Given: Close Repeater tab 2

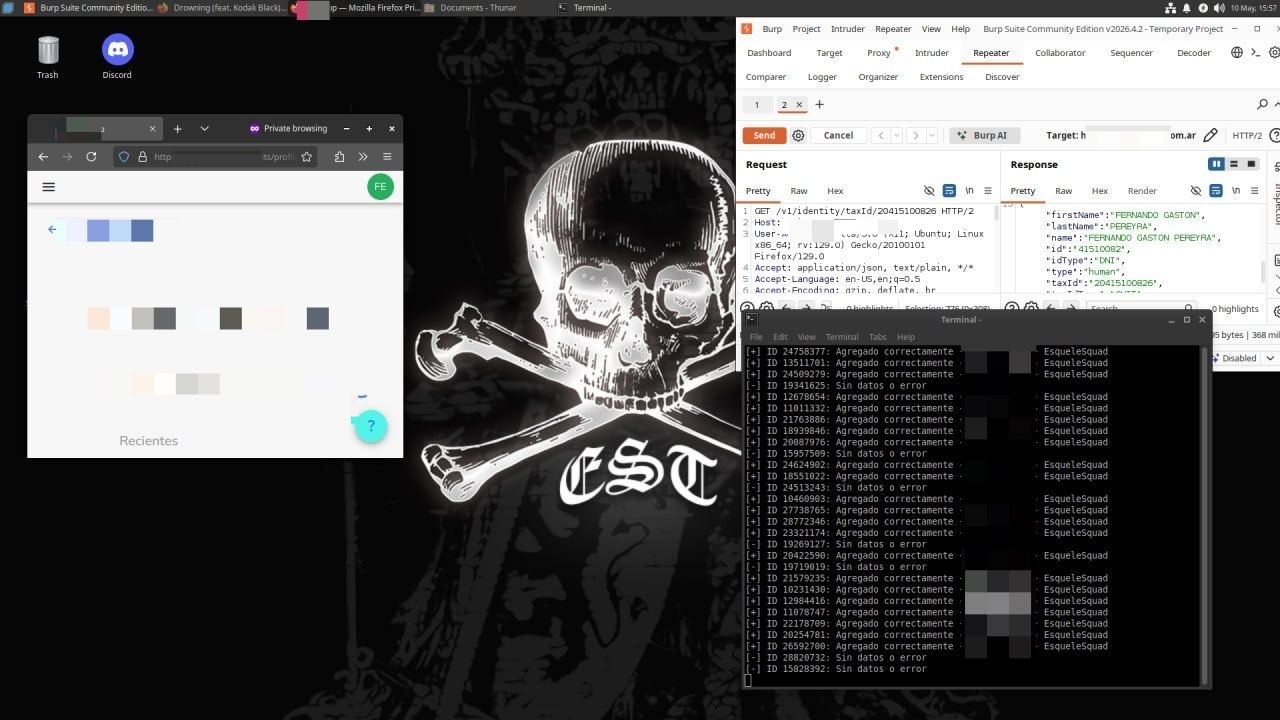Looking at the screenshot, I should pyautogui.click(x=799, y=105).
